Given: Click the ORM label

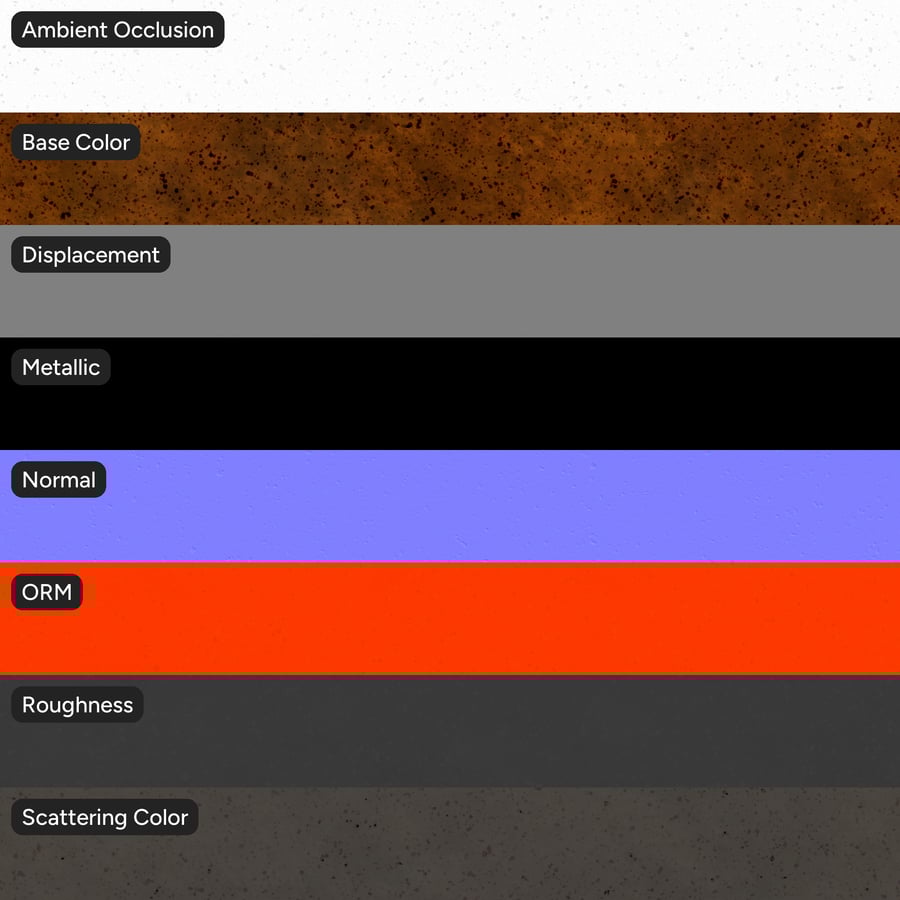Looking at the screenshot, I should point(47,592).
